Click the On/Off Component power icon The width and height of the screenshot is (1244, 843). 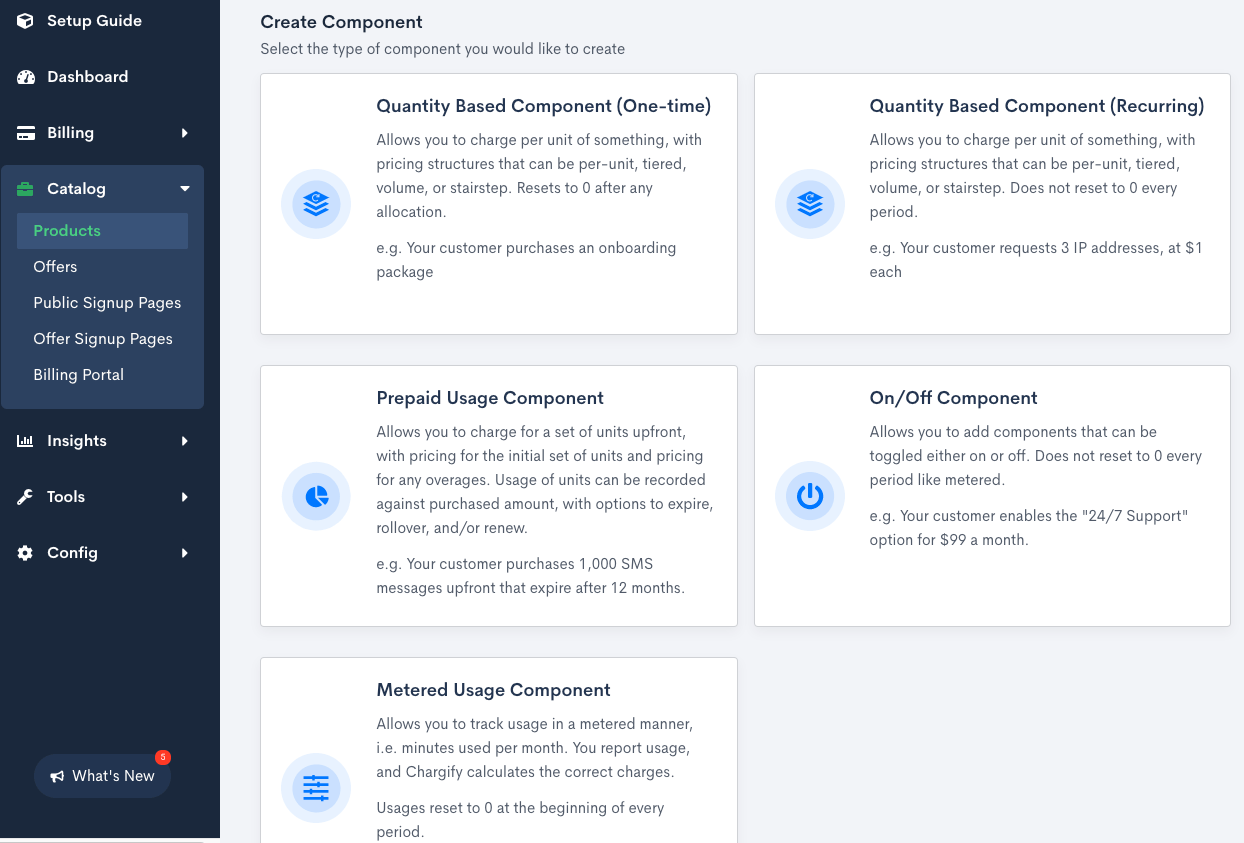click(x=809, y=496)
